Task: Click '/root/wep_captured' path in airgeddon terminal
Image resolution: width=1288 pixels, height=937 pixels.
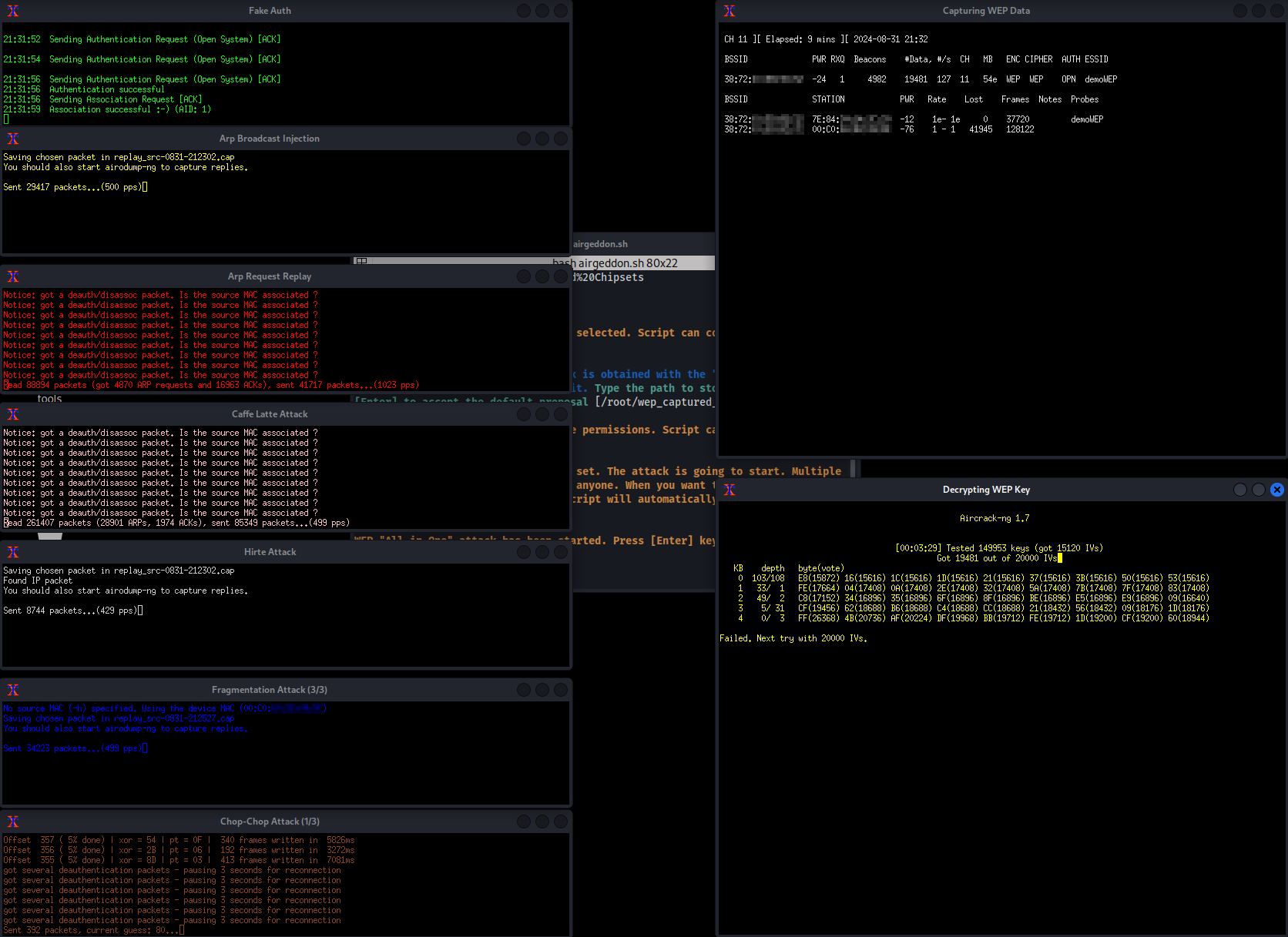Action: coord(656,402)
